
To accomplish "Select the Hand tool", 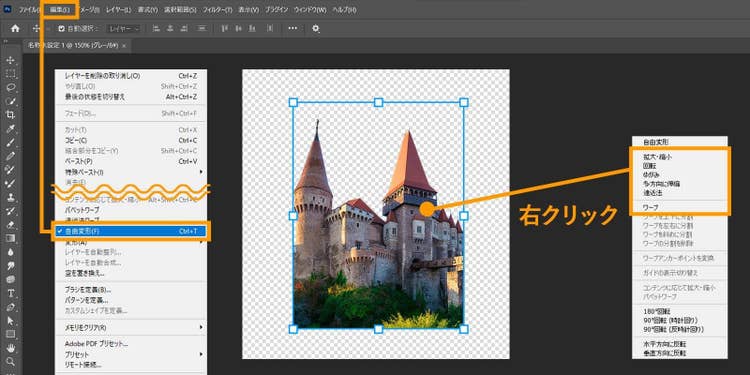I will tap(10, 348).
